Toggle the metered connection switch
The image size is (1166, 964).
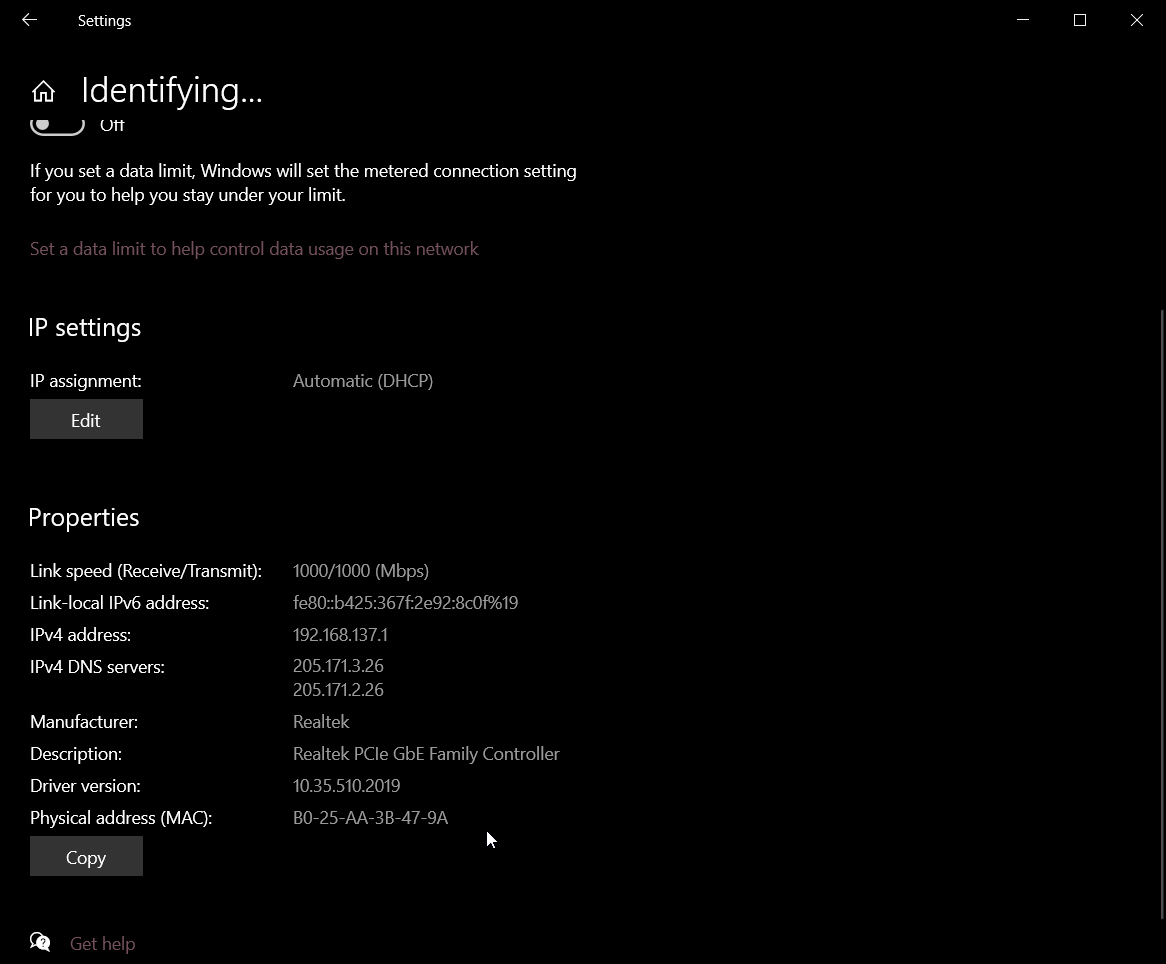coord(57,126)
